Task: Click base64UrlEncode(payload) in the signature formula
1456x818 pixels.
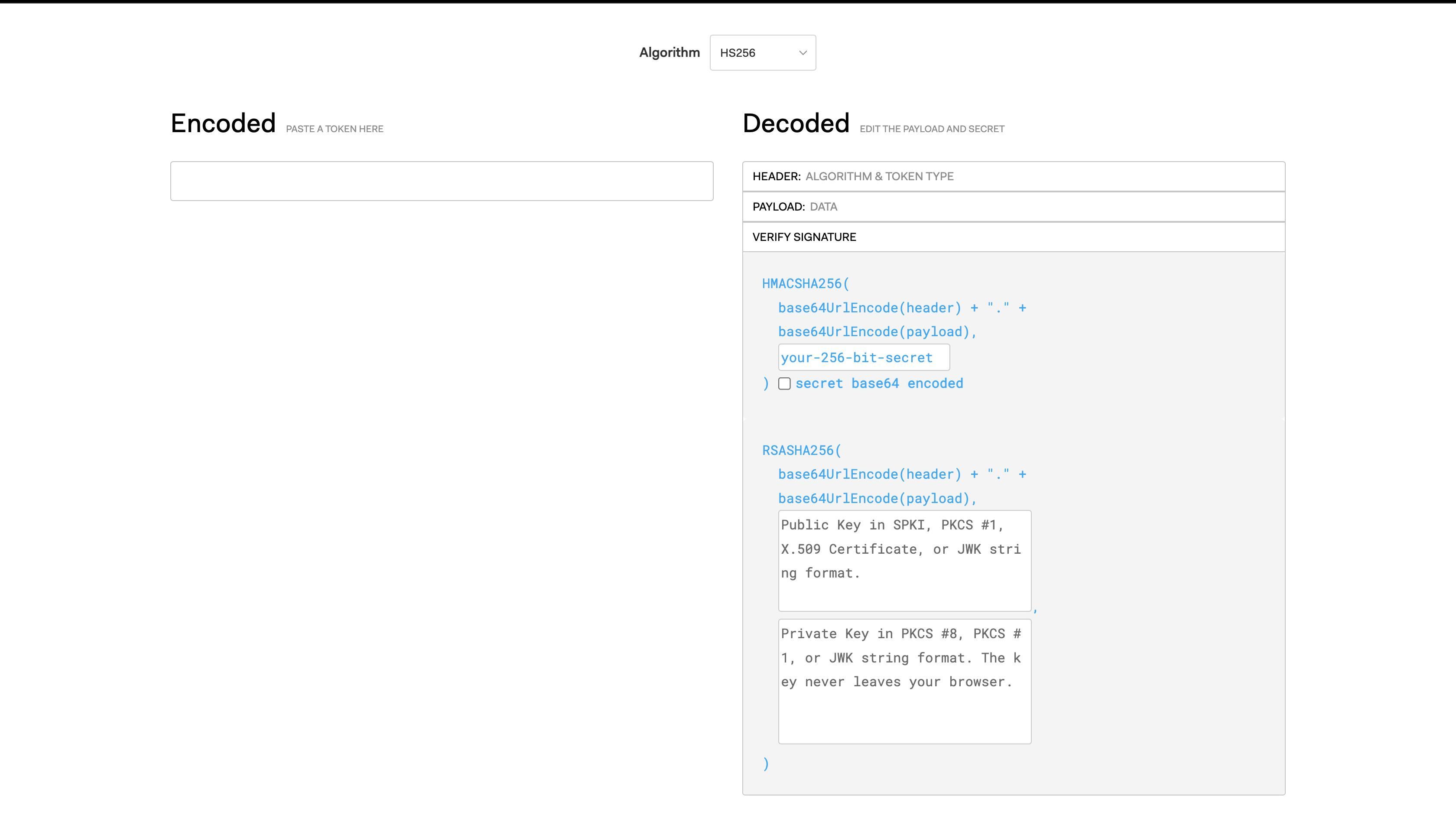Action: pyautogui.click(x=876, y=331)
